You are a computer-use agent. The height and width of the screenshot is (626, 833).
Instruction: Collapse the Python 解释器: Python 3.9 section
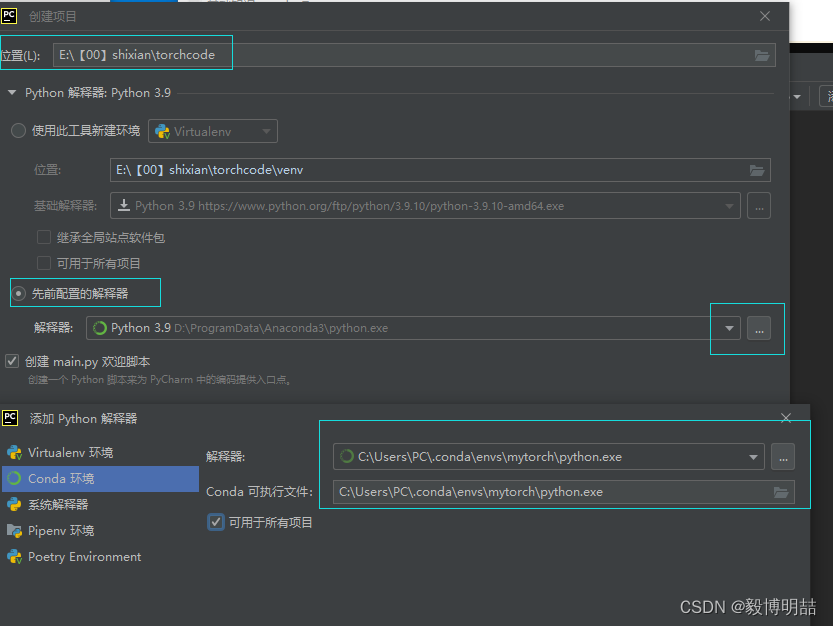12,93
